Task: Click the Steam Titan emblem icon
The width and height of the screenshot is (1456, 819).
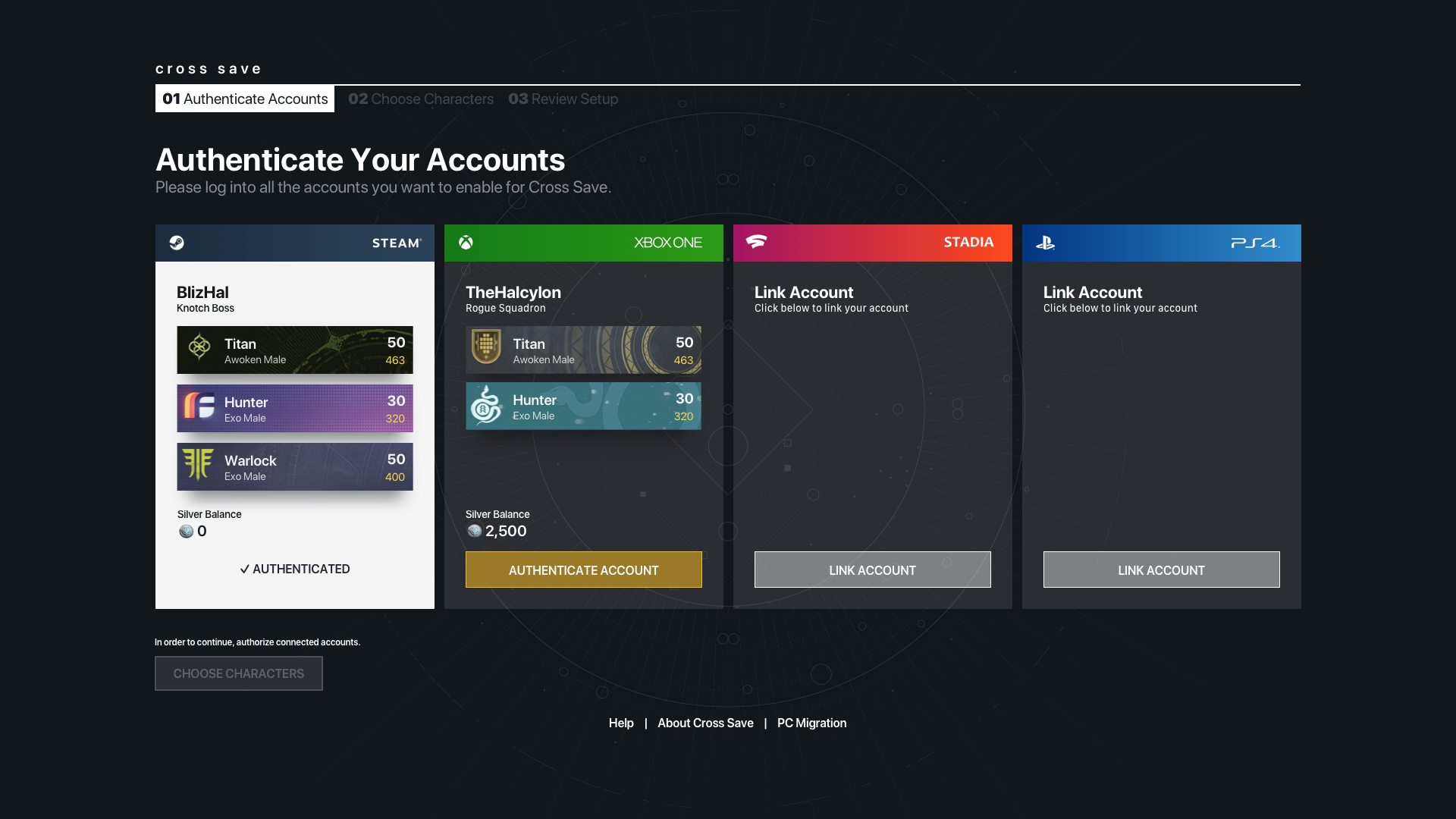Action: [199, 347]
